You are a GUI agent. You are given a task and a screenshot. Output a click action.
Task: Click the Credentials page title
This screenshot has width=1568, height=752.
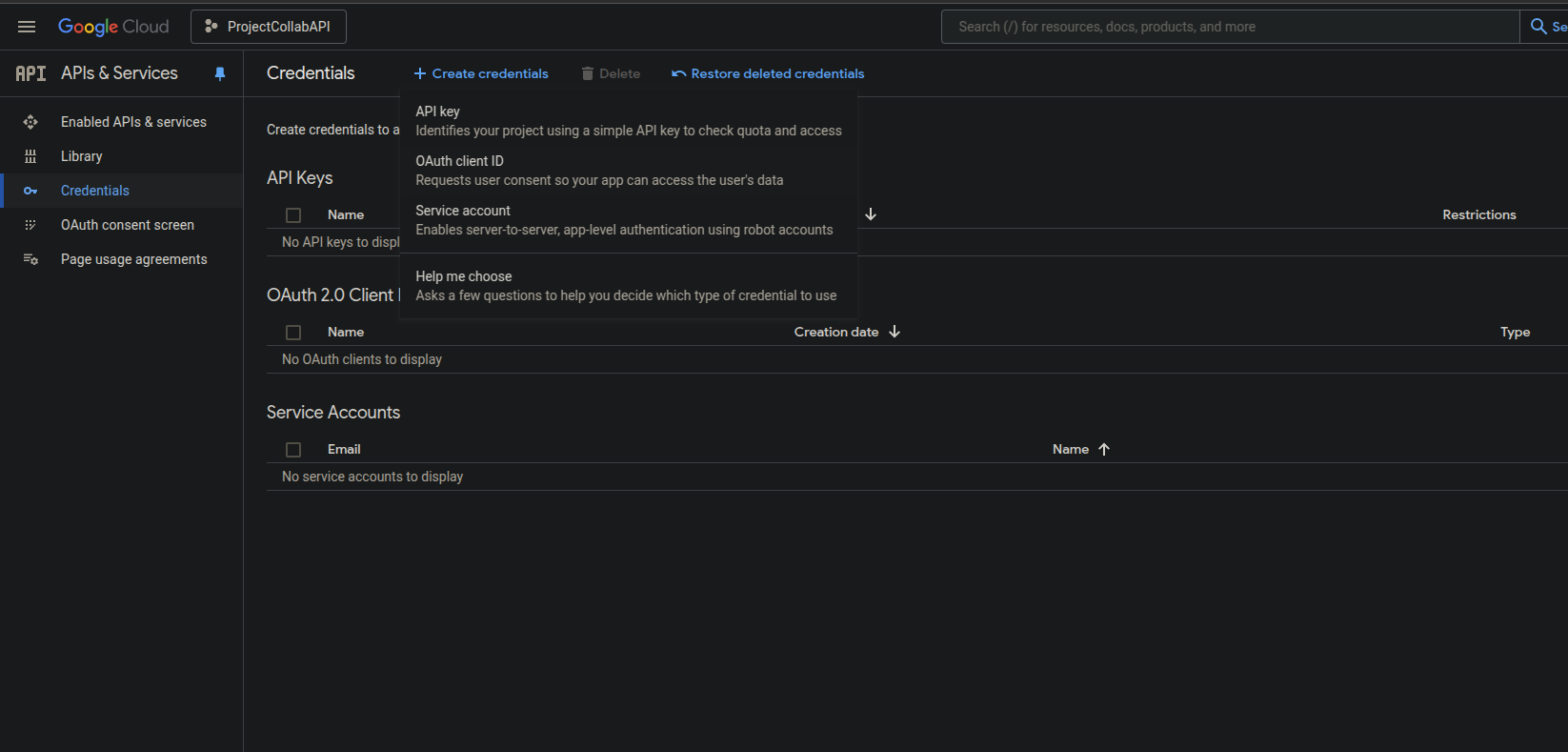coord(311,73)
